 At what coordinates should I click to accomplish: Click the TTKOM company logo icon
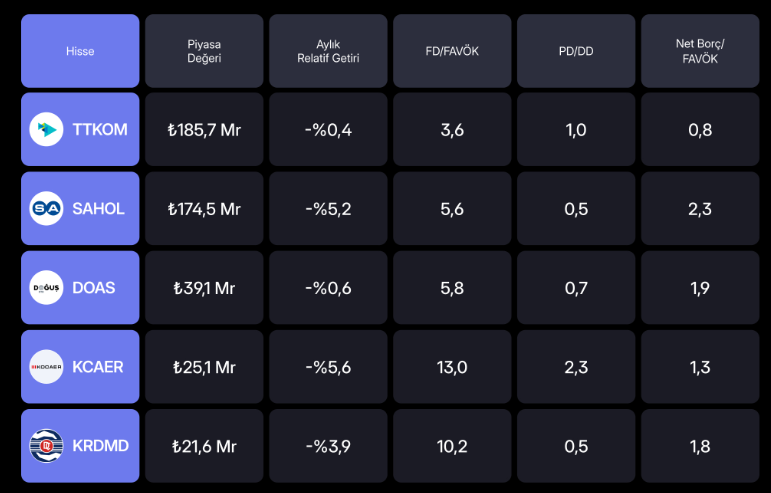tap(46, 129)
